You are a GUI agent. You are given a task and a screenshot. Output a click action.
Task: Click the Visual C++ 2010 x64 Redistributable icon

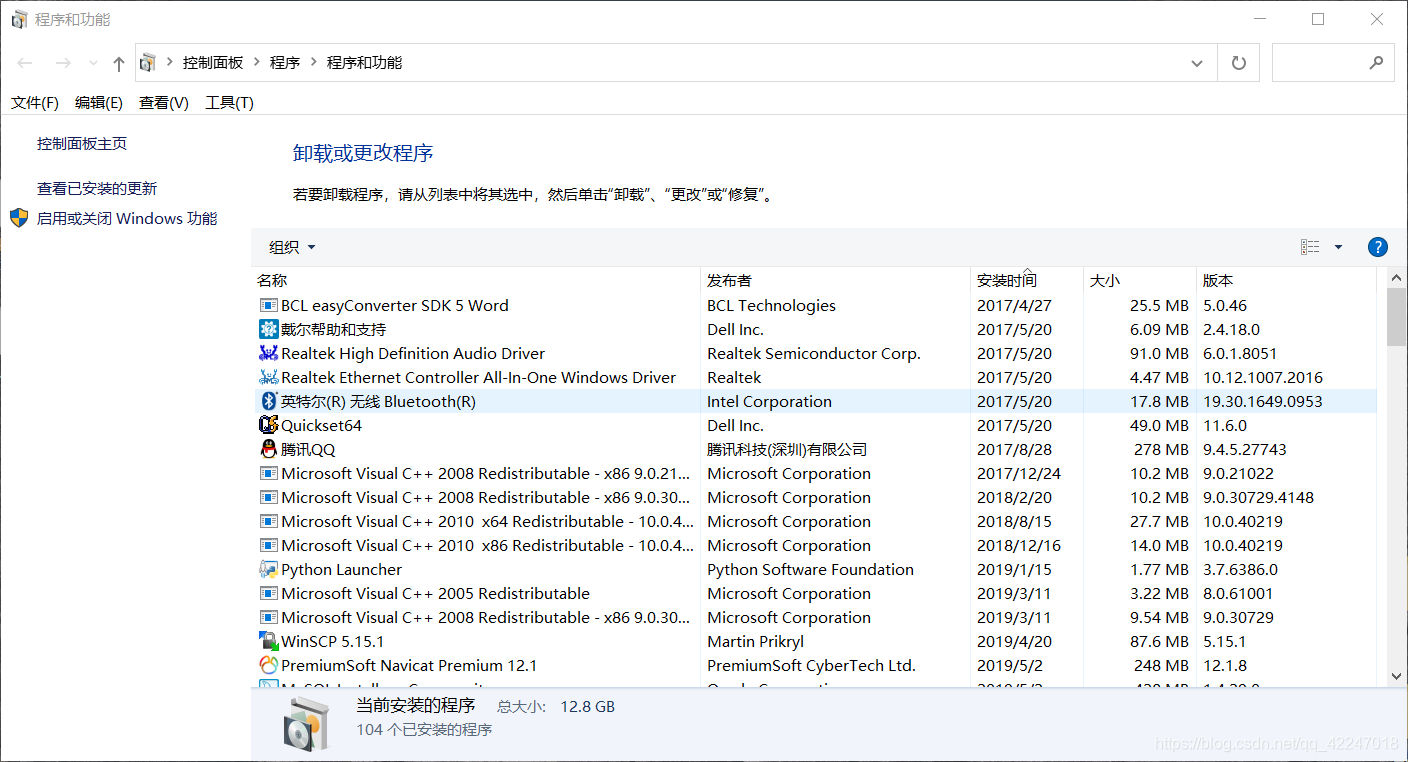click(x=268, y=522)
